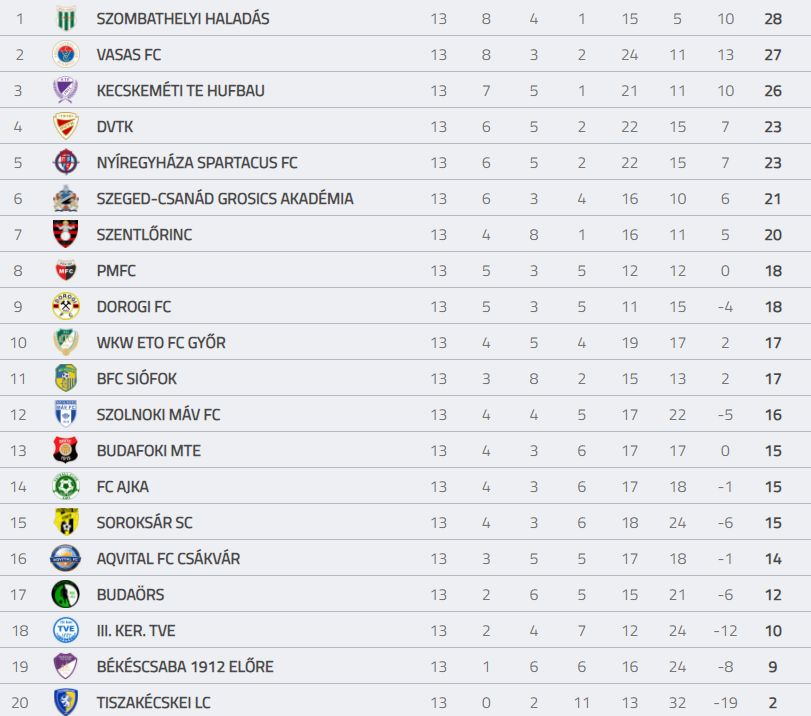Image resolution: width=811 pixels, height=716 pixels.
Task: Click the Dorogi FC round emblem
Action: pos(66,306)
